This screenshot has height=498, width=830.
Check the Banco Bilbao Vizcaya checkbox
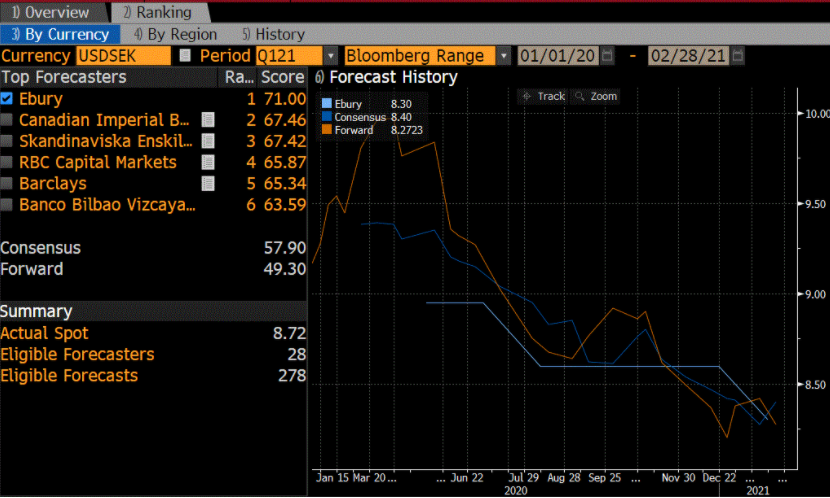tap(6, 204)
